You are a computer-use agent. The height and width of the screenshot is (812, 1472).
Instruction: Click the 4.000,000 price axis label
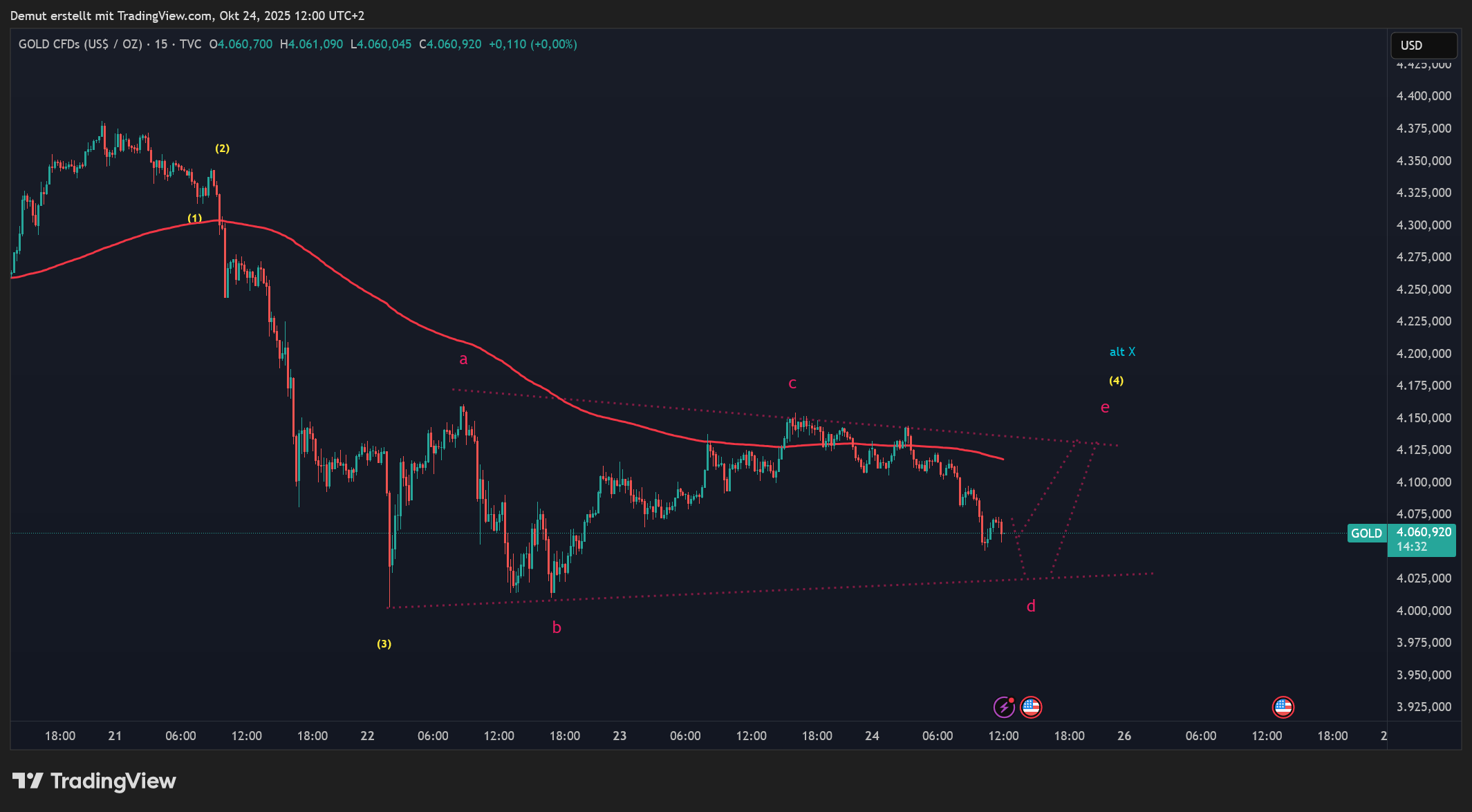click(1424, 611)
